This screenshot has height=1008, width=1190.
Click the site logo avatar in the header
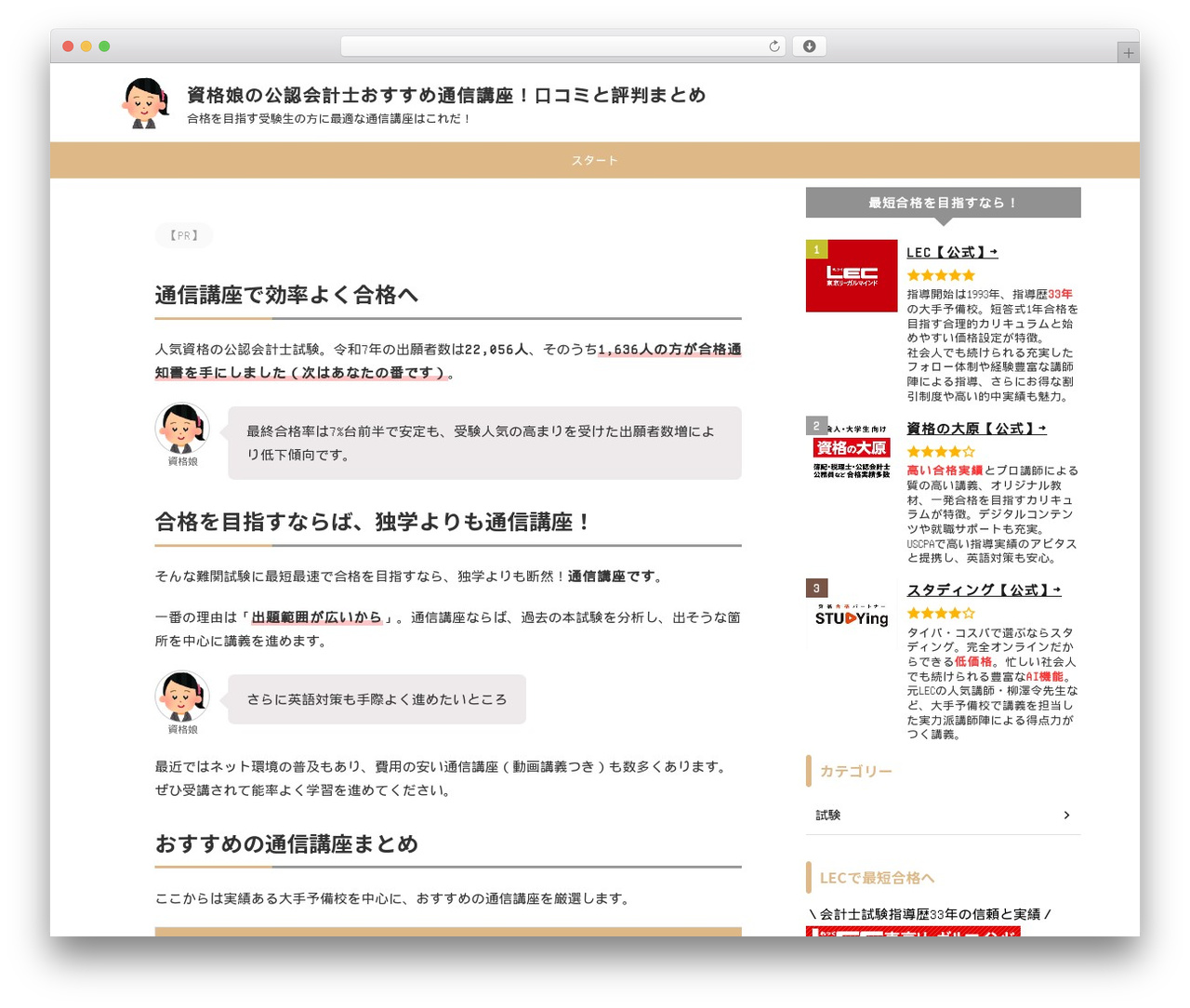[145, 103]
